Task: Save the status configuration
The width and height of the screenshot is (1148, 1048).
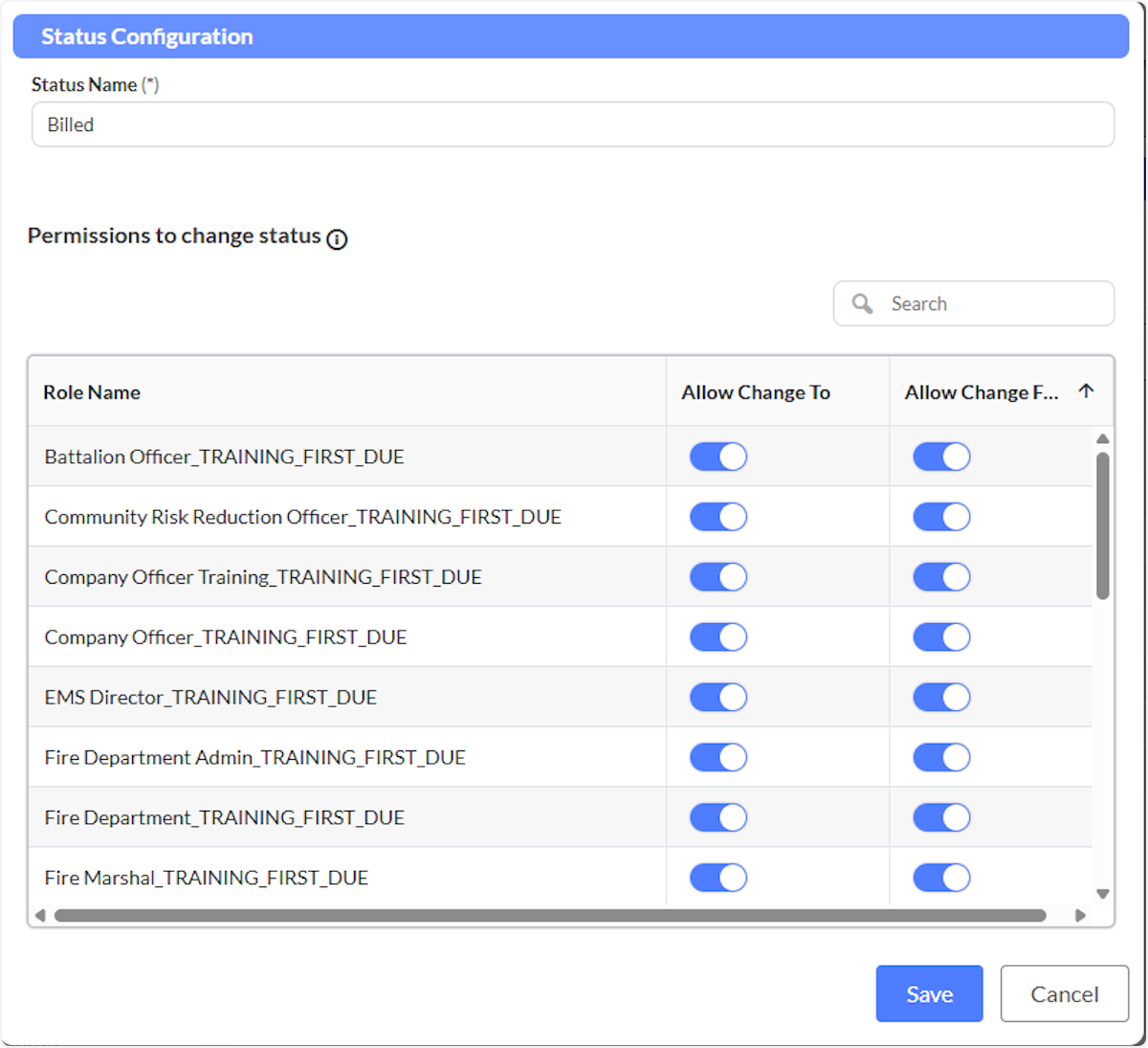Action: pos(929,993)
